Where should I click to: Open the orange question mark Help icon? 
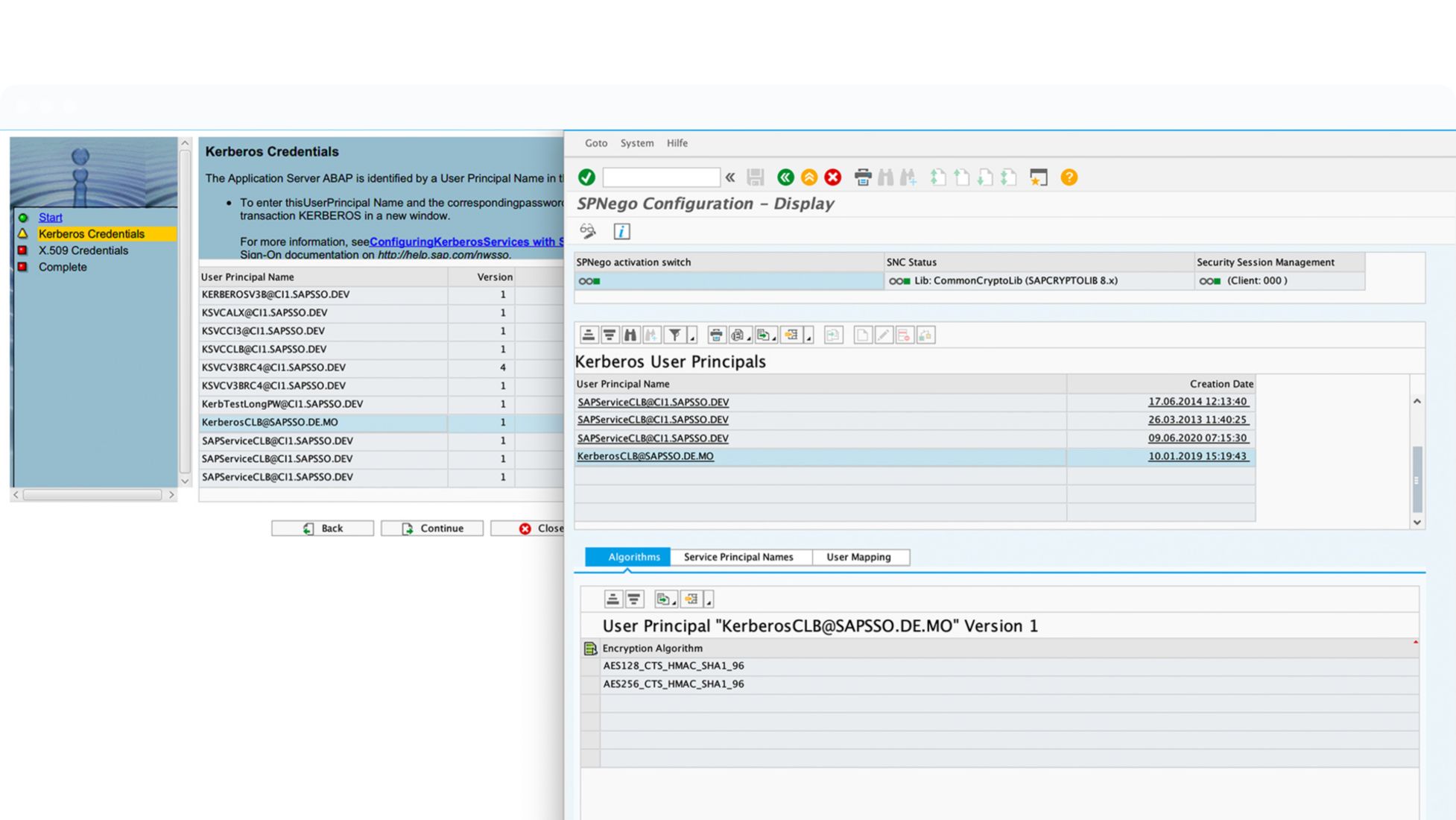(x=1069, y=177)
